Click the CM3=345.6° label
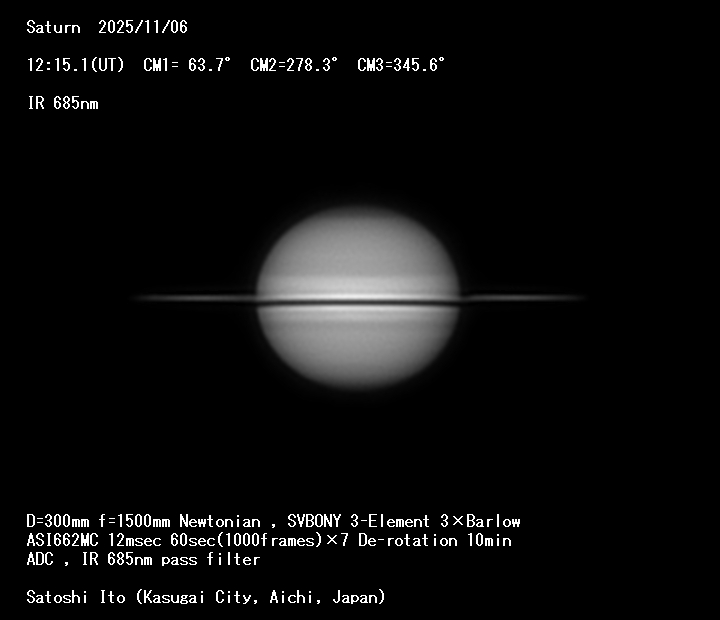 (401, 65)
